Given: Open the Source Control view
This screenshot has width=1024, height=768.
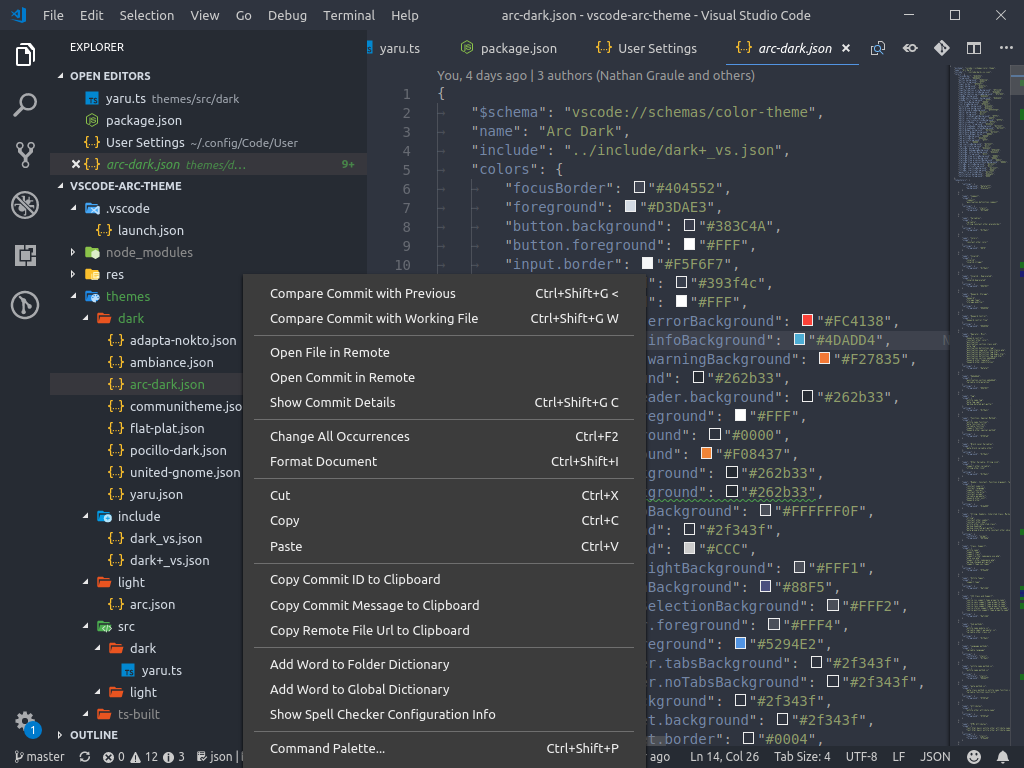Looking at the screenshot, I should (24, 155).
